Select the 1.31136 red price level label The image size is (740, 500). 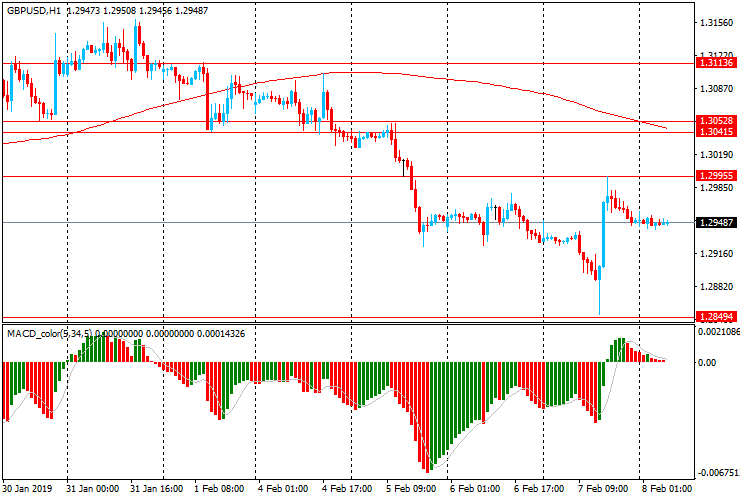[x=717, y=63]
